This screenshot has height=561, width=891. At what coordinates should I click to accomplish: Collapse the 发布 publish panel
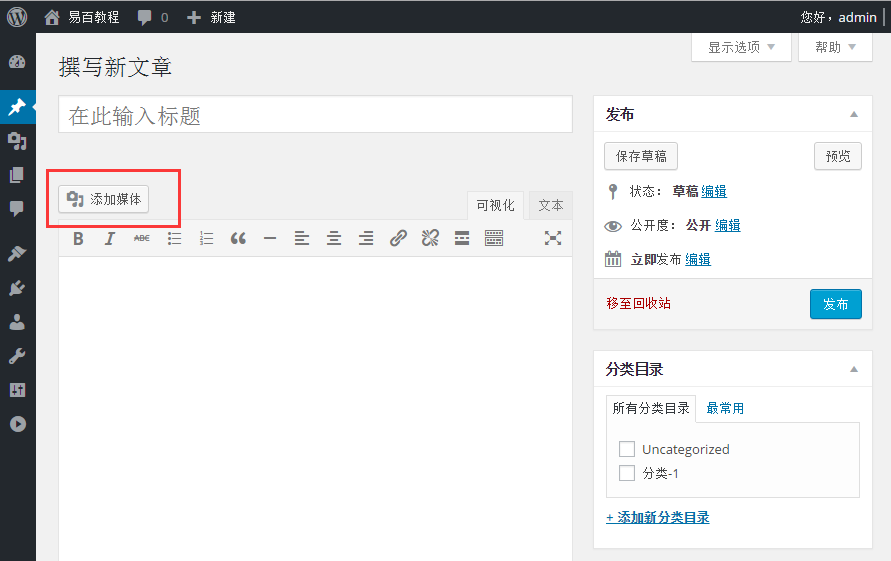(853, 115)
